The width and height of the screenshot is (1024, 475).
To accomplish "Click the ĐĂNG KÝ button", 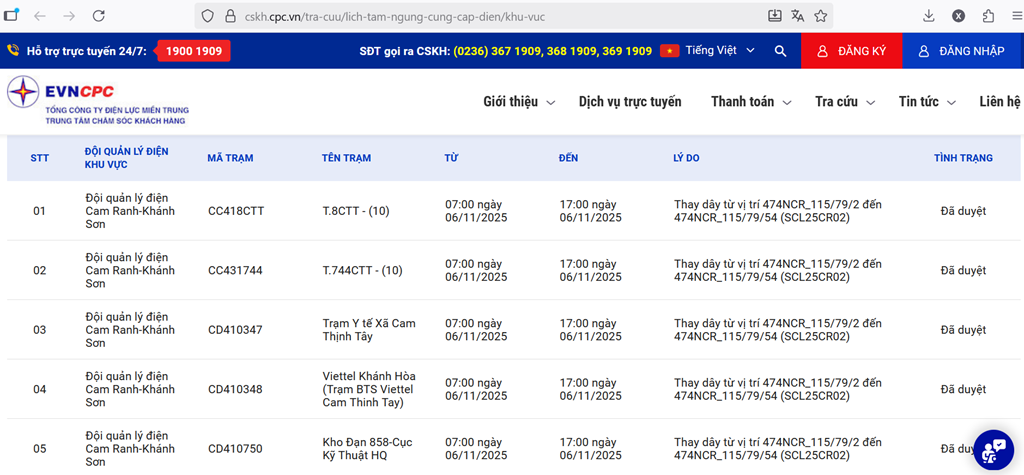I will click(x=851, y=51).
